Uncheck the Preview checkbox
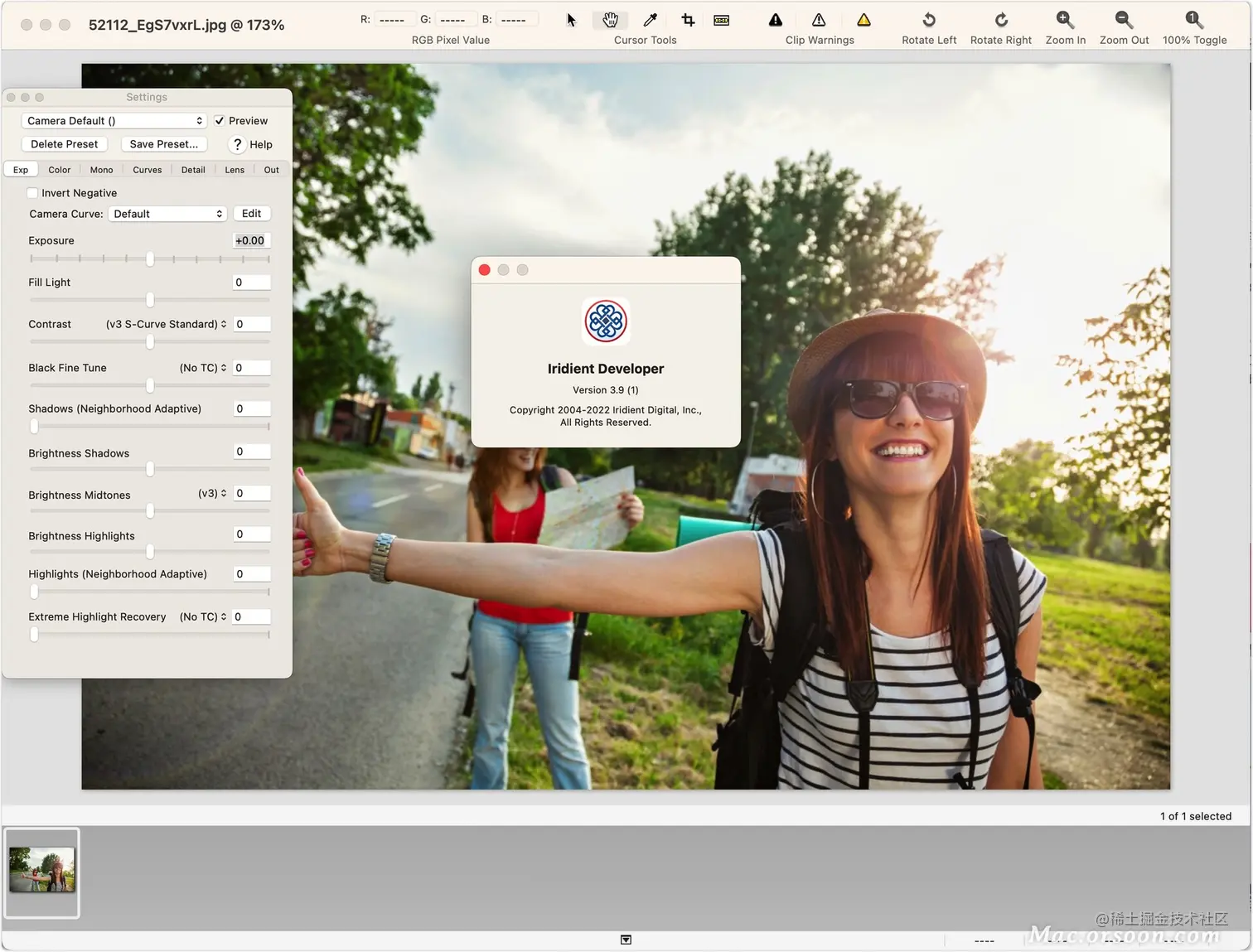This screenshot has width=1253, height=952. click(x=220, y=121)
